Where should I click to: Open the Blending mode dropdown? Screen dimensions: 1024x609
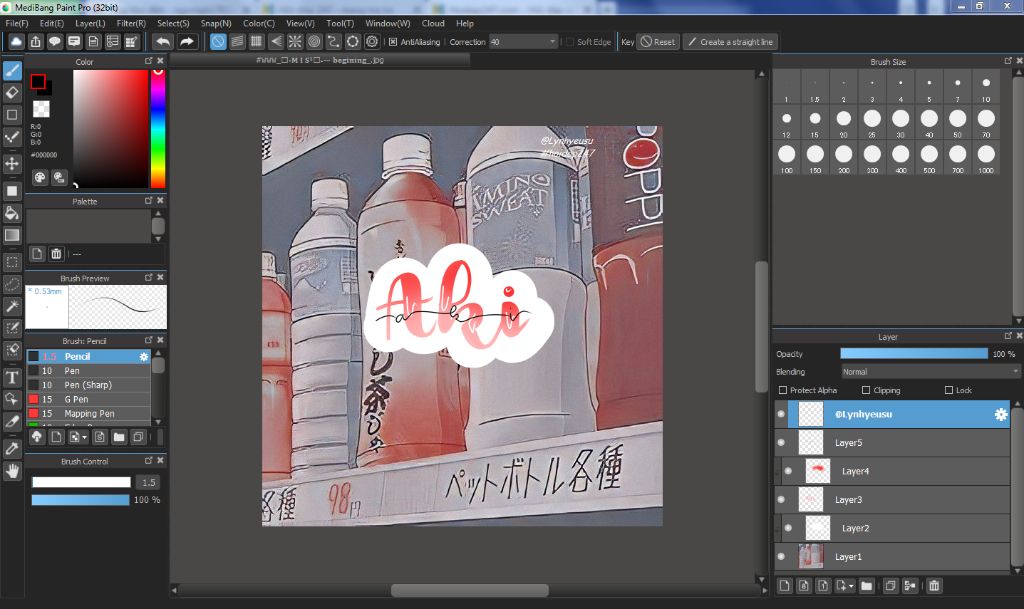point(929,371)
